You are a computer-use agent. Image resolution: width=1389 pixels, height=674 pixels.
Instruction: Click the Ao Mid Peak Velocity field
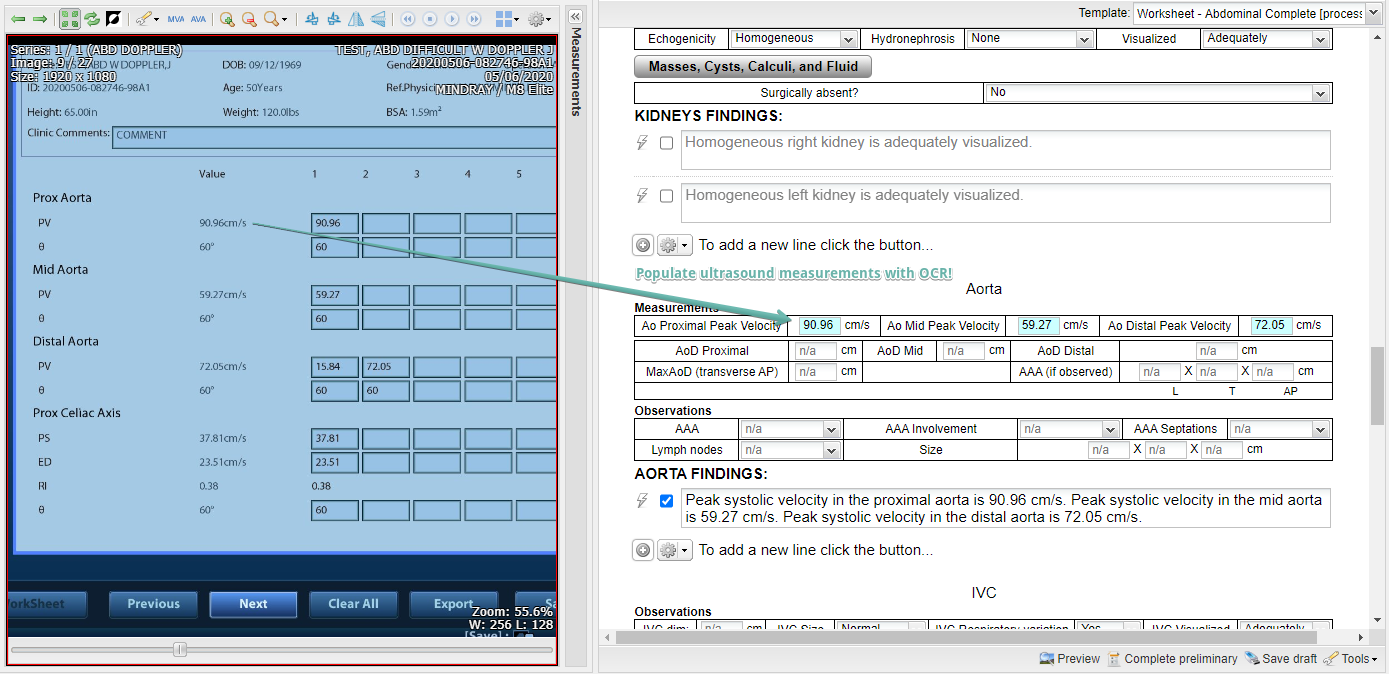point(1038,326)
